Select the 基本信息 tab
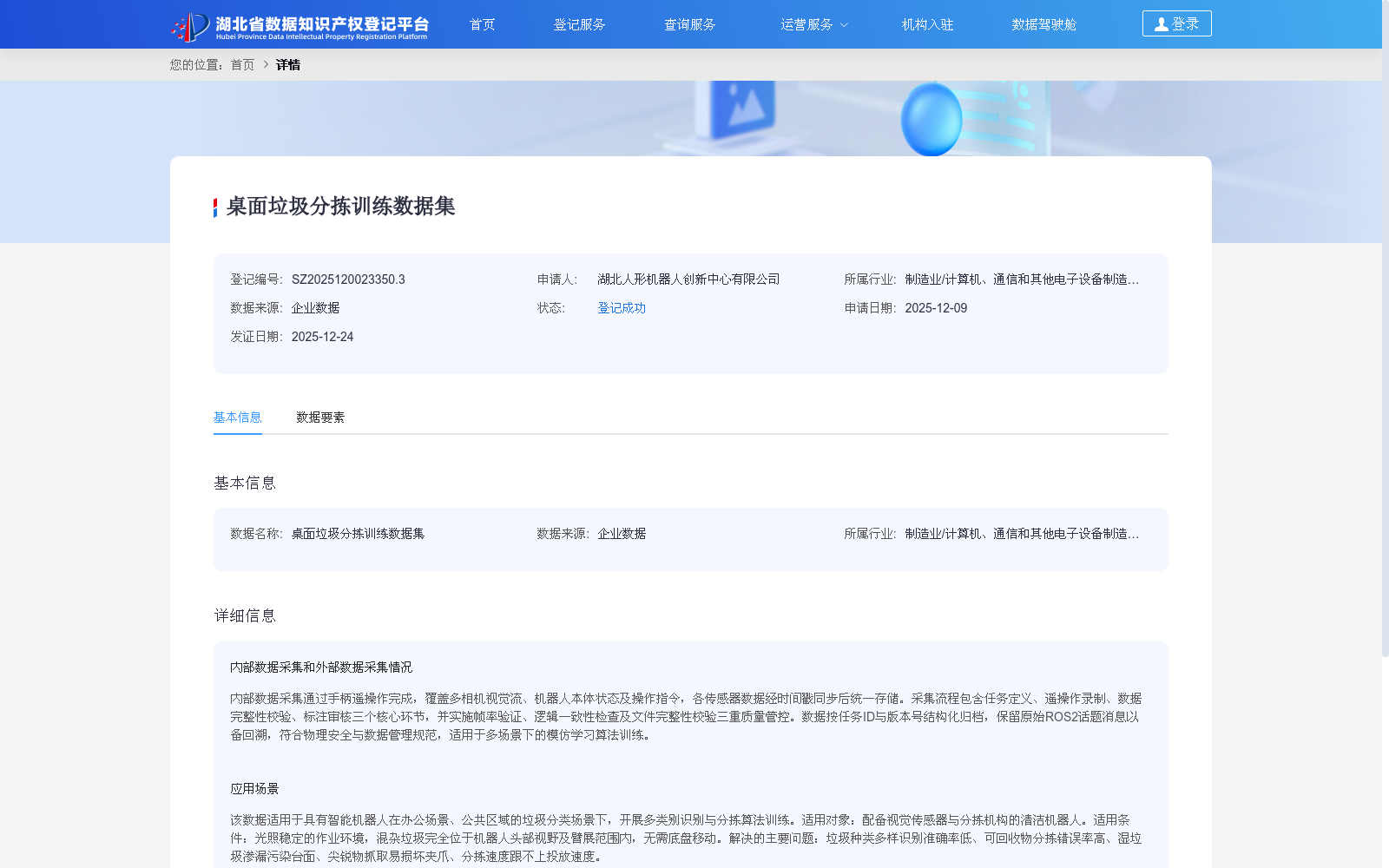The height and width of the screenshot is (868, 1389). 238,418
